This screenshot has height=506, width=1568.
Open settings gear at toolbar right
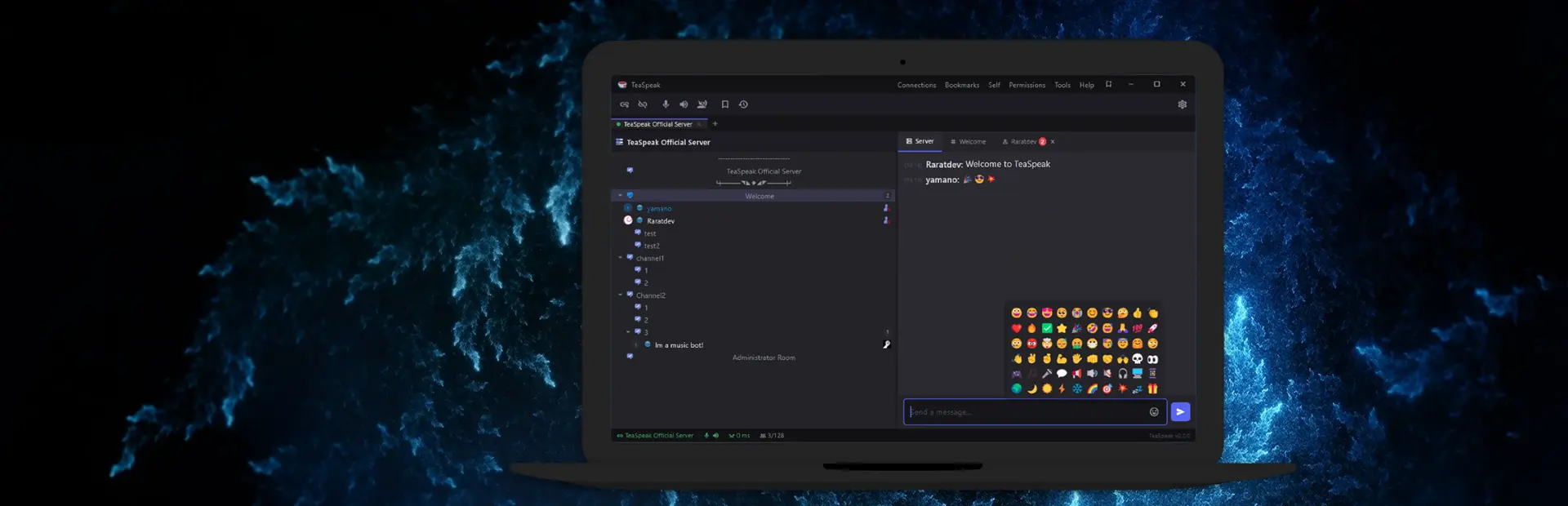tap(1182, 104)
